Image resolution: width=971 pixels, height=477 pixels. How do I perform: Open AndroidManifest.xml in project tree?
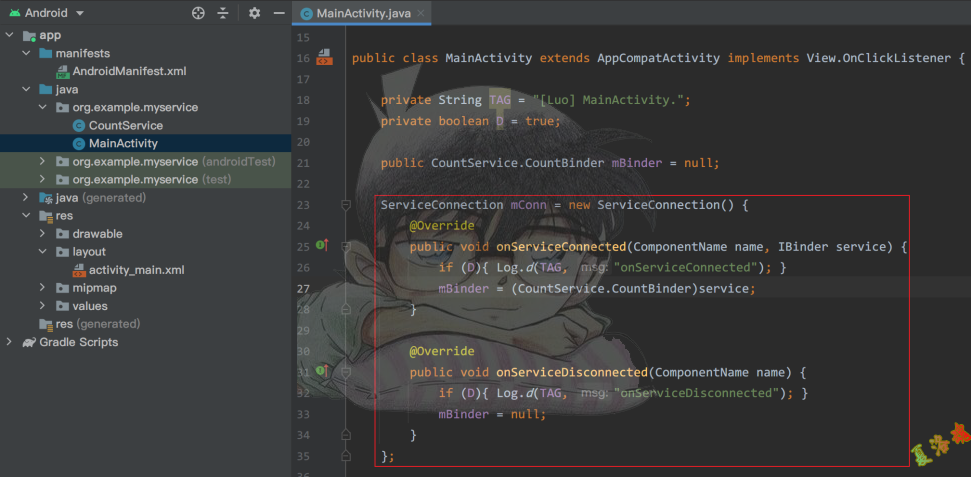click(129, 71)
